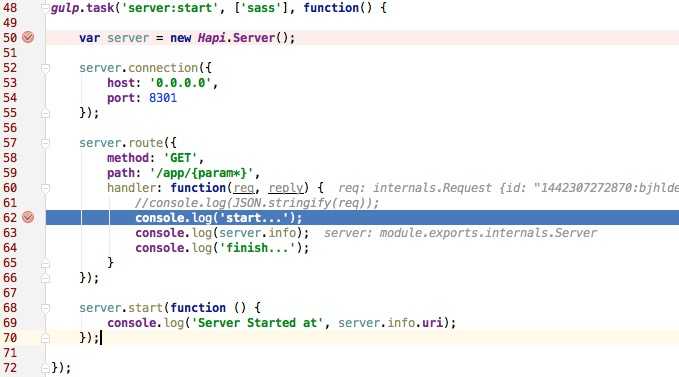Click the req parameter in handler function
Viewport: 679px width, 377px height.
(x=244, y=188)
